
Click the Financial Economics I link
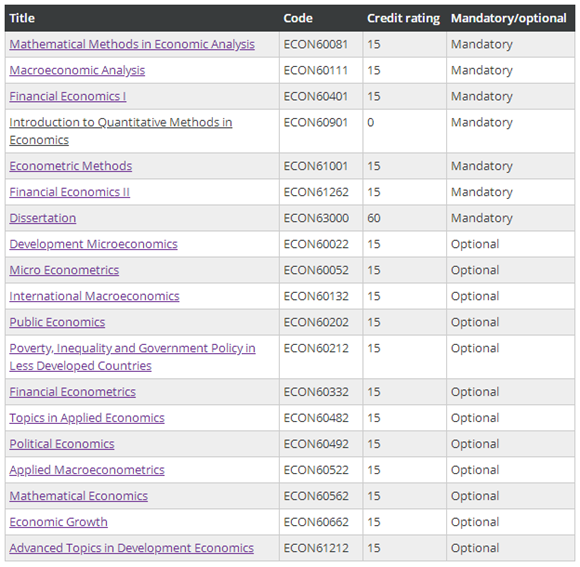[68, 96]
